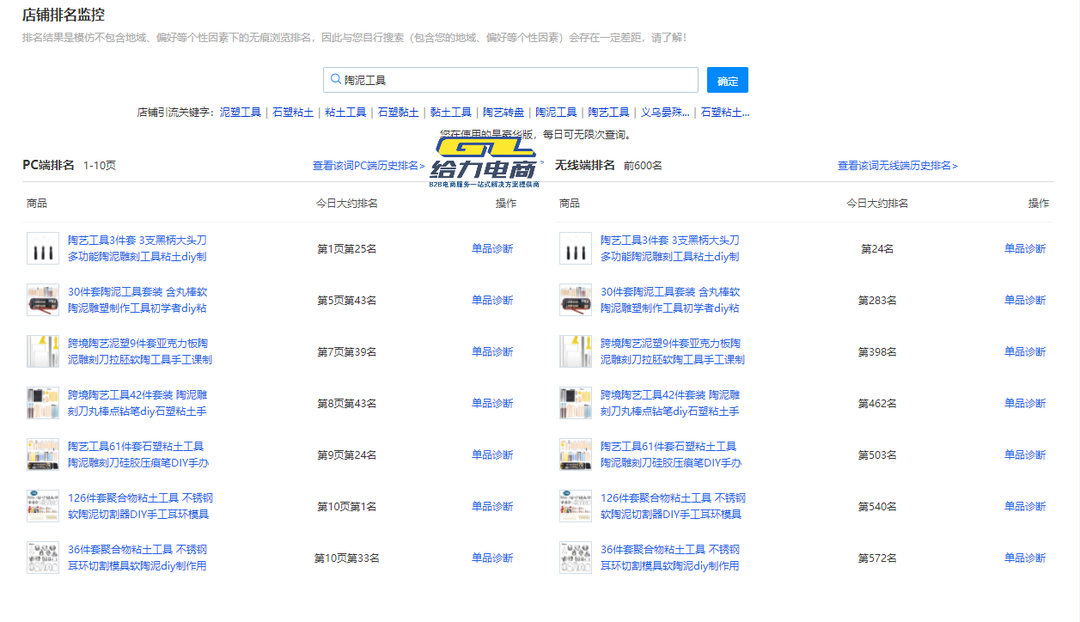Select the 泥塑工具 traffic keyword
This screenshot has width=1080, height=622.
point(240,113)
